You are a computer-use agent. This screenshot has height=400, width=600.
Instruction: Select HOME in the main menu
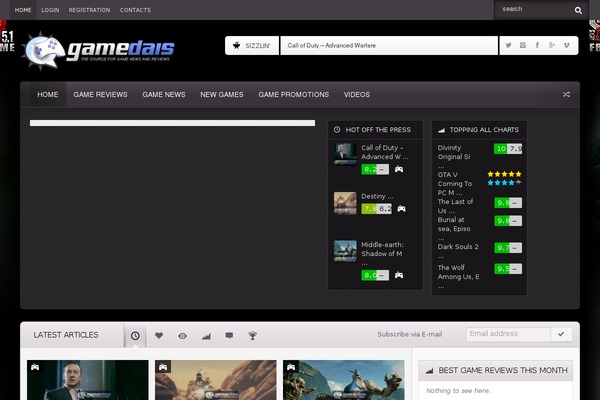pos(48,95)
